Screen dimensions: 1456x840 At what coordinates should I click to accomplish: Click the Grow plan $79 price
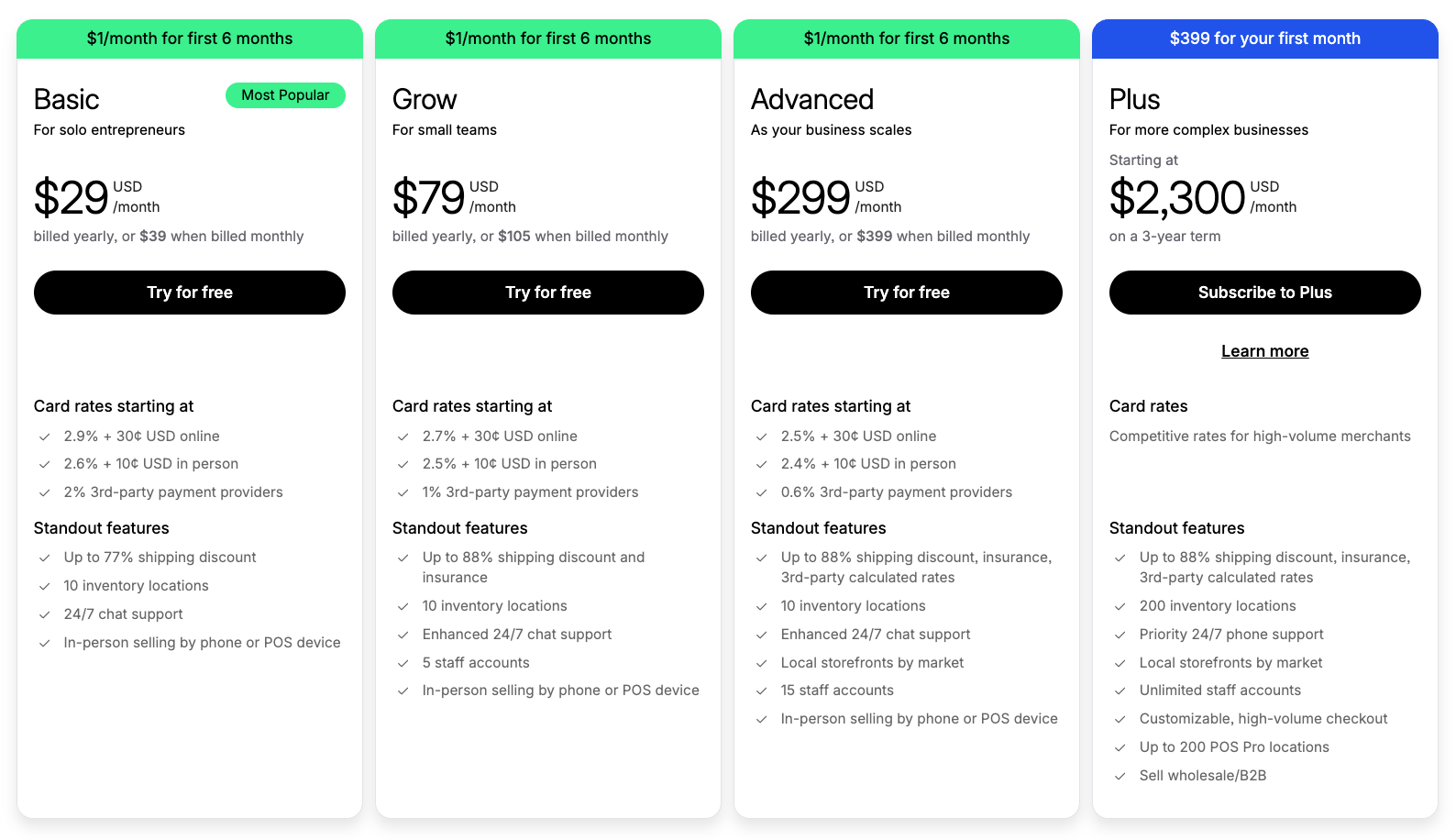click(x=428, y=198)
